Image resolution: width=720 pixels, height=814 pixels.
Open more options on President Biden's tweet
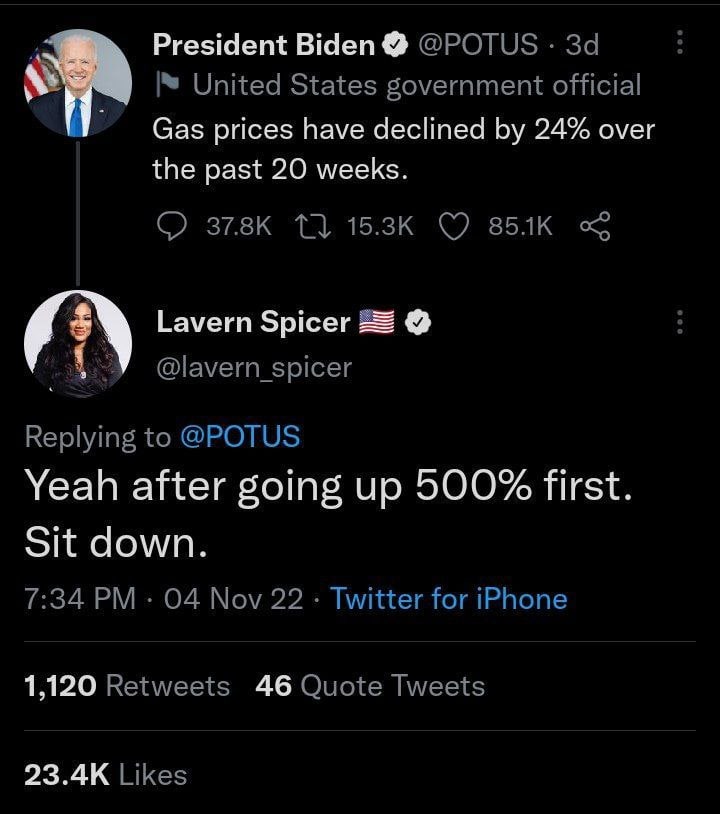(x=680, y=43)
